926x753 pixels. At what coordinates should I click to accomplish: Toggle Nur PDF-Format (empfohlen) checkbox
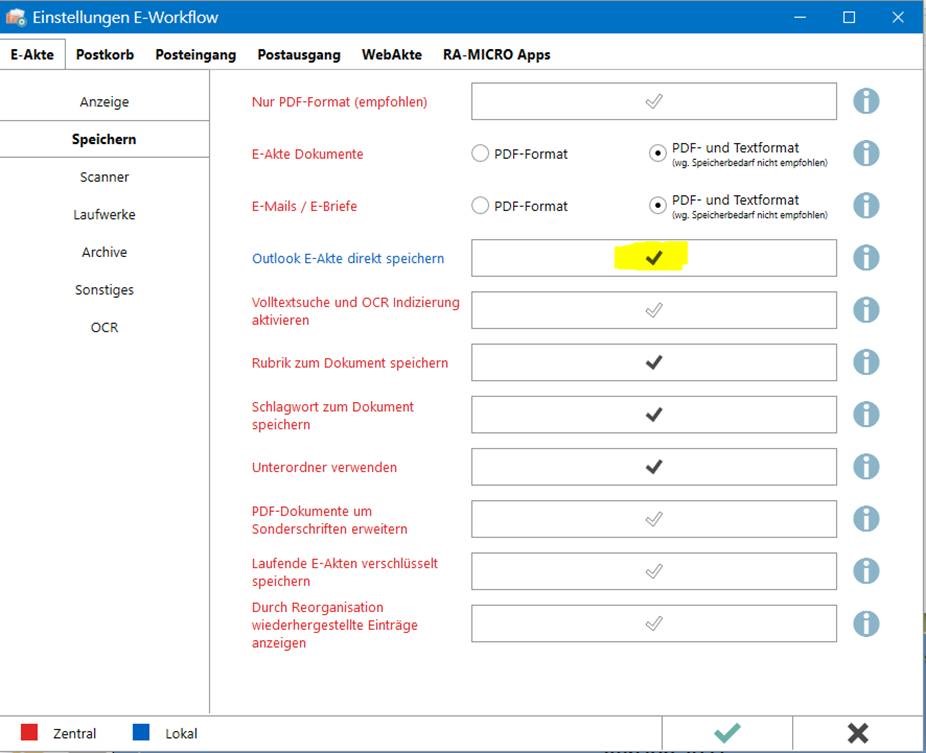tap(654, 101)
